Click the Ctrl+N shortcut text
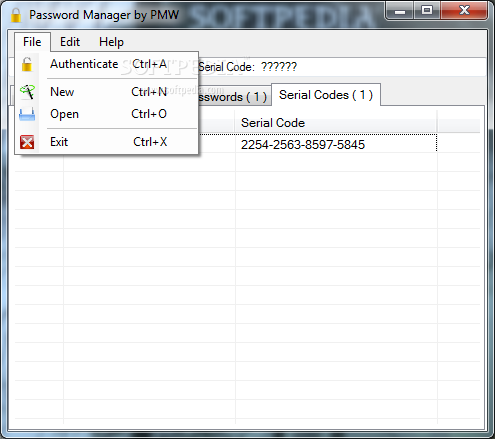Screen dimensions: 495x439 pos(149,92)
